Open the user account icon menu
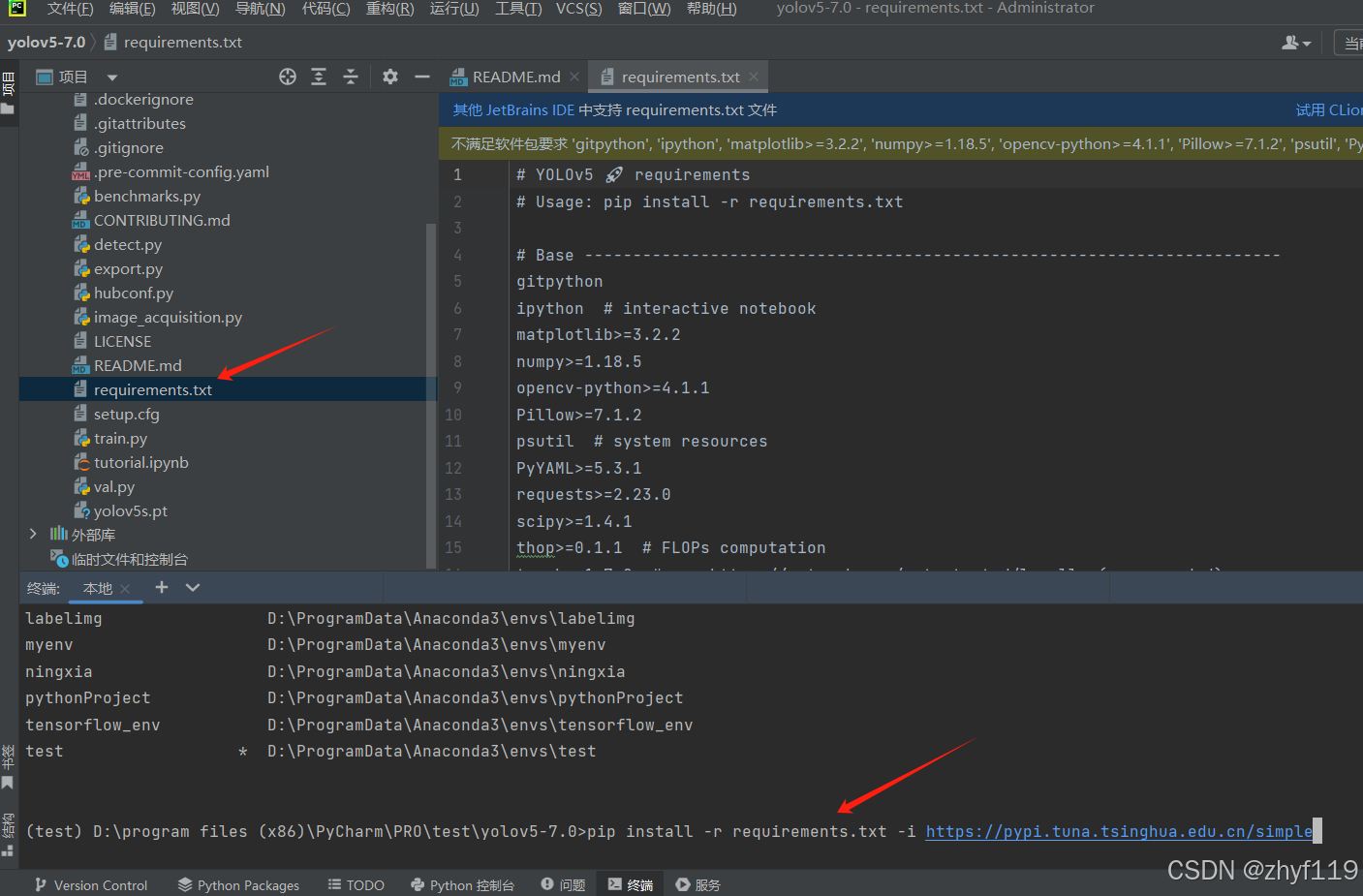Screen dimensions: 1363x896 (x=1295, y=43)
